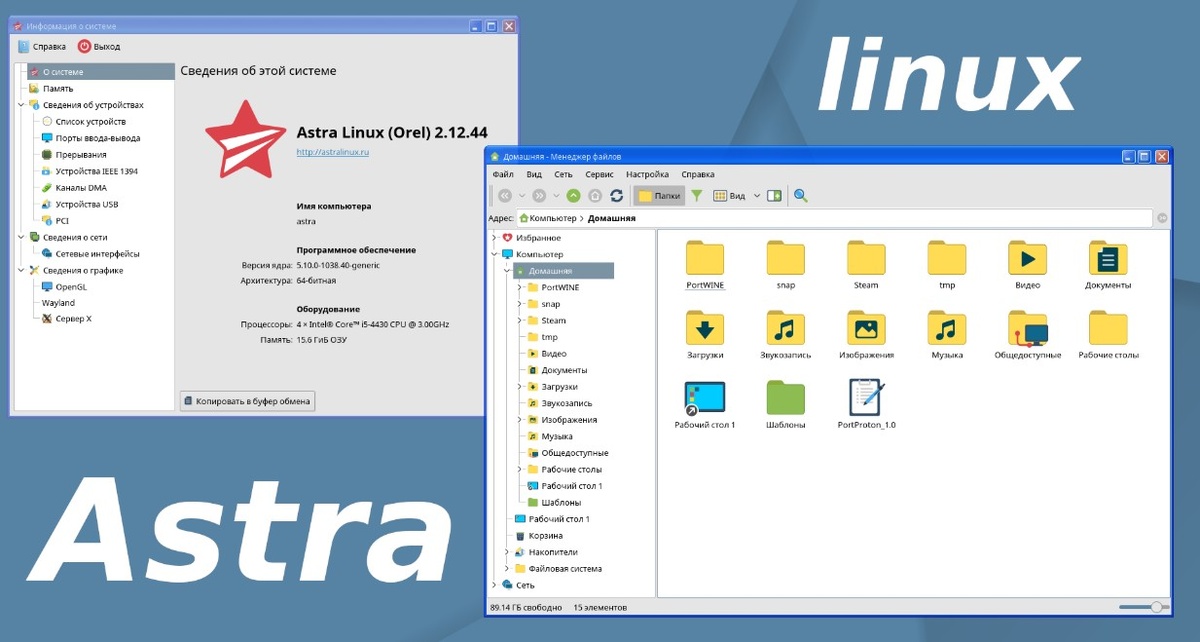Select the snap folder icon in file pane

pos(786,258)
